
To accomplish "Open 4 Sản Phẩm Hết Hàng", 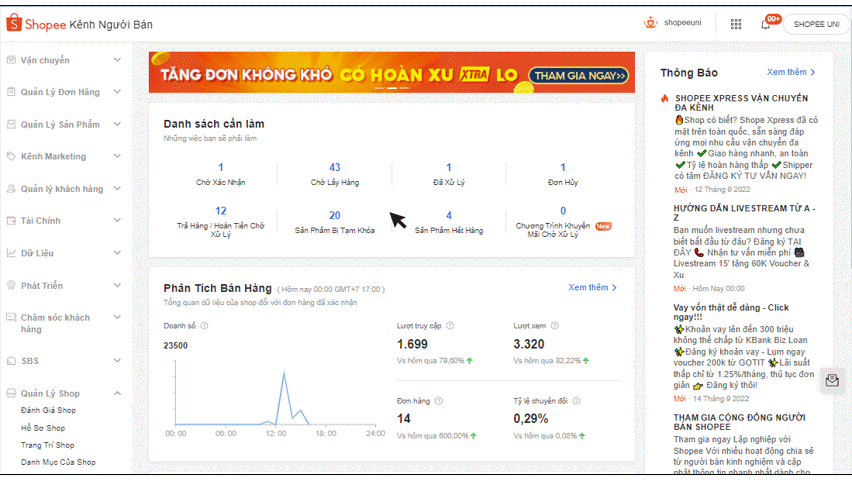I will 449,222.
